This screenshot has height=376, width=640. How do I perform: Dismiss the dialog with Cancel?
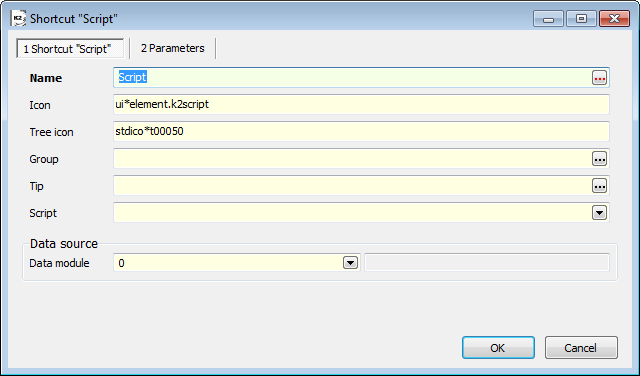click(581, 348)
